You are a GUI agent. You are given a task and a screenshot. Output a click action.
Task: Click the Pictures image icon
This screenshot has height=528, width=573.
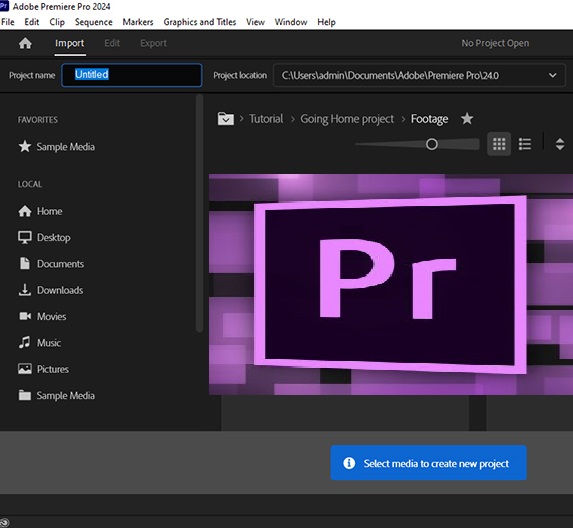[x=25, y=369]
